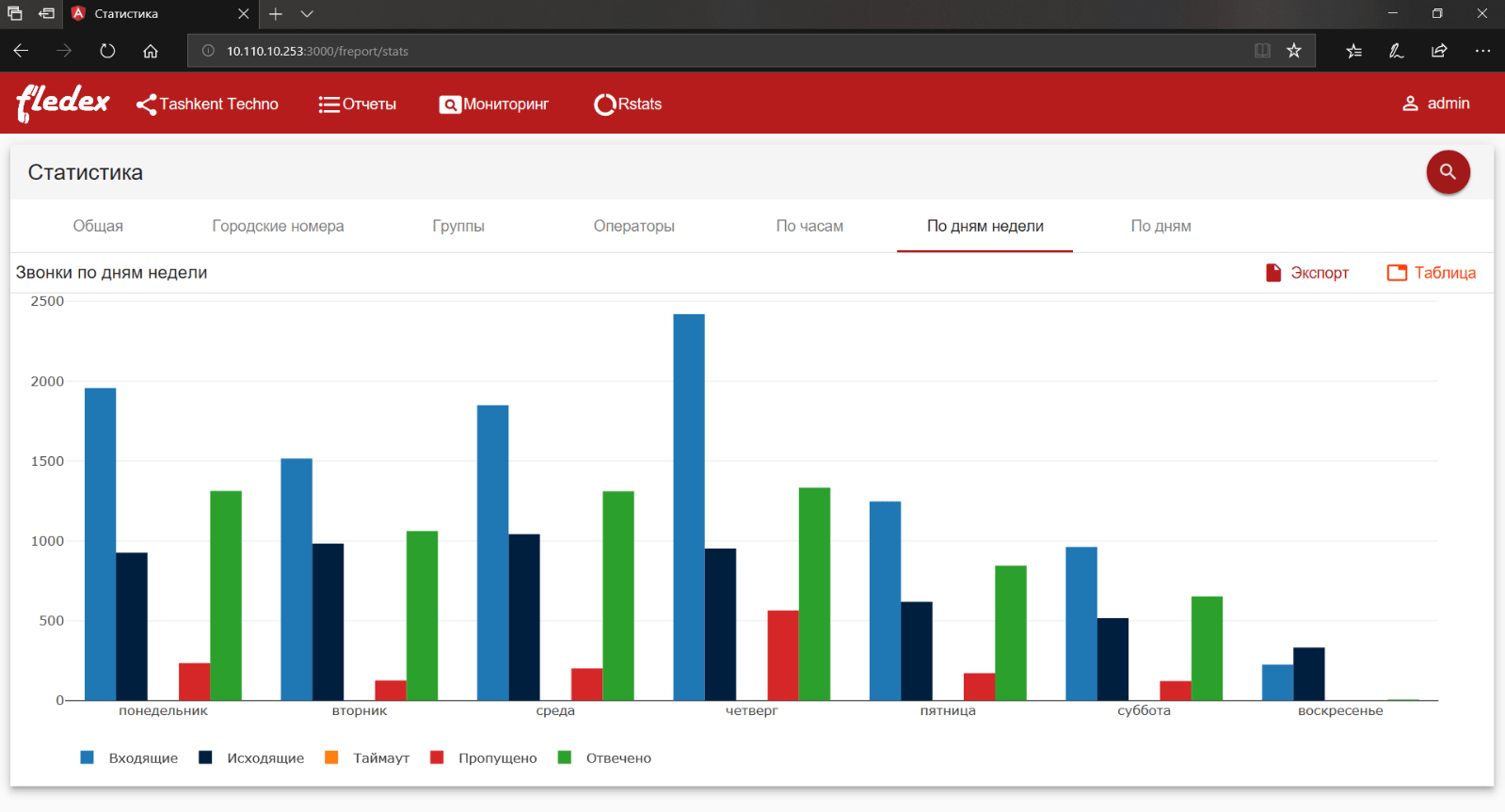Click the set tabs aside icon
1505x812 pixels.
point(46,13)
